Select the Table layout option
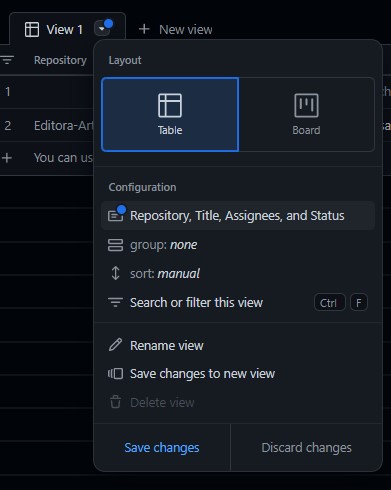This screenshot has height=490, width=391. coord(170,114)
